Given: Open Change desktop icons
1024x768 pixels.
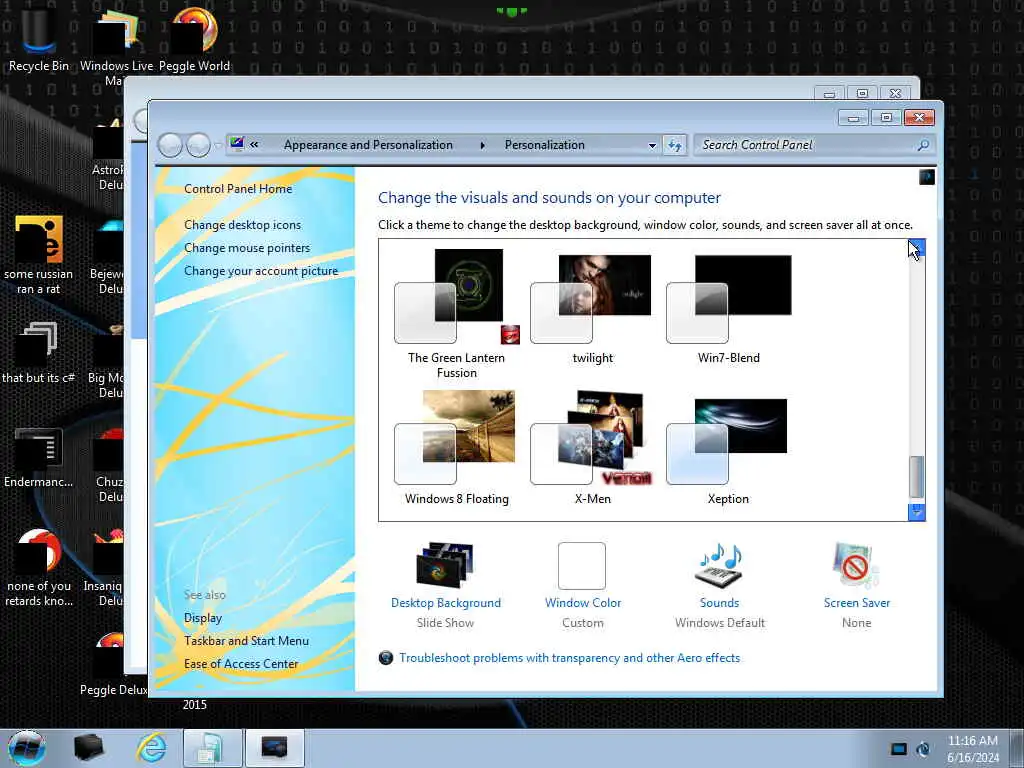Looking at the screenshot, I should [242, 225].
